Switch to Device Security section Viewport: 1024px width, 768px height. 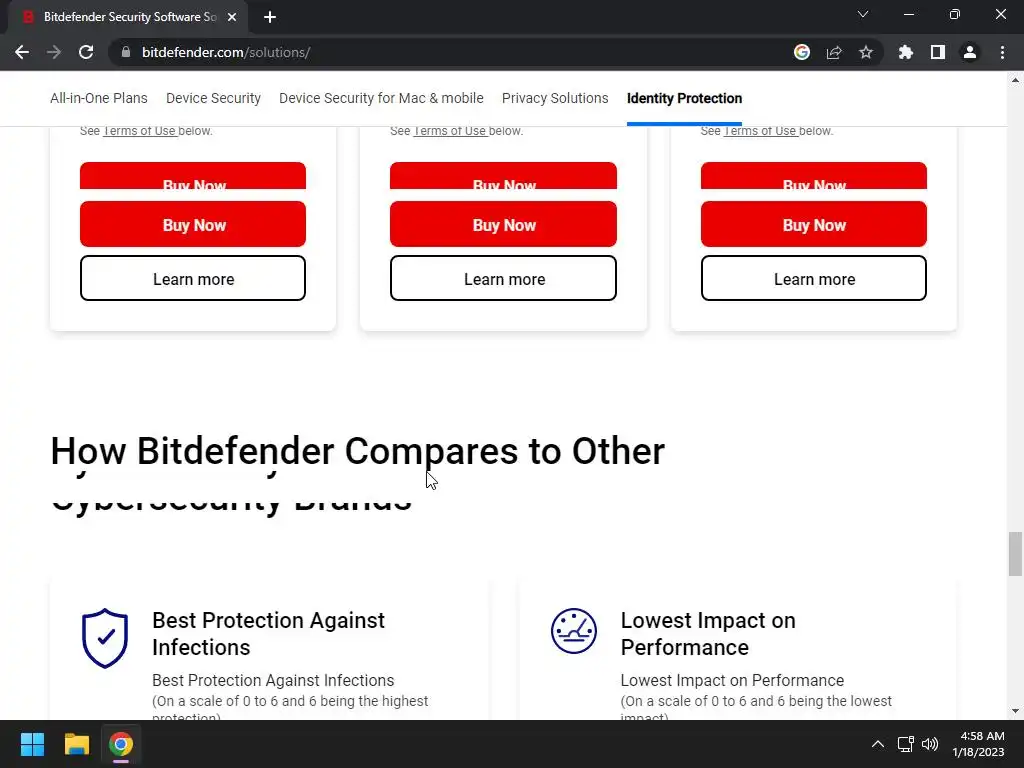[x=214, y=98]
